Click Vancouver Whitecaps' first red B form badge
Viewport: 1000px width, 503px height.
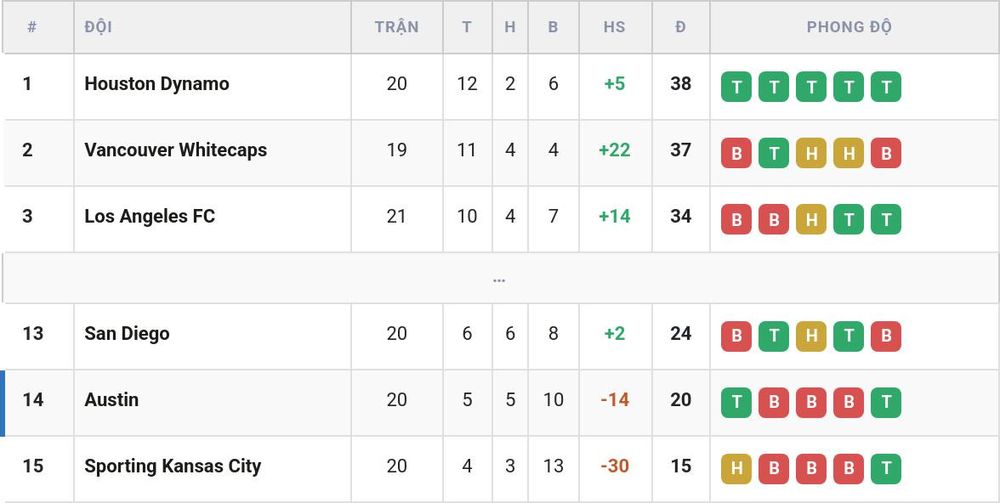pyautogui.click(x=736, y=153)
